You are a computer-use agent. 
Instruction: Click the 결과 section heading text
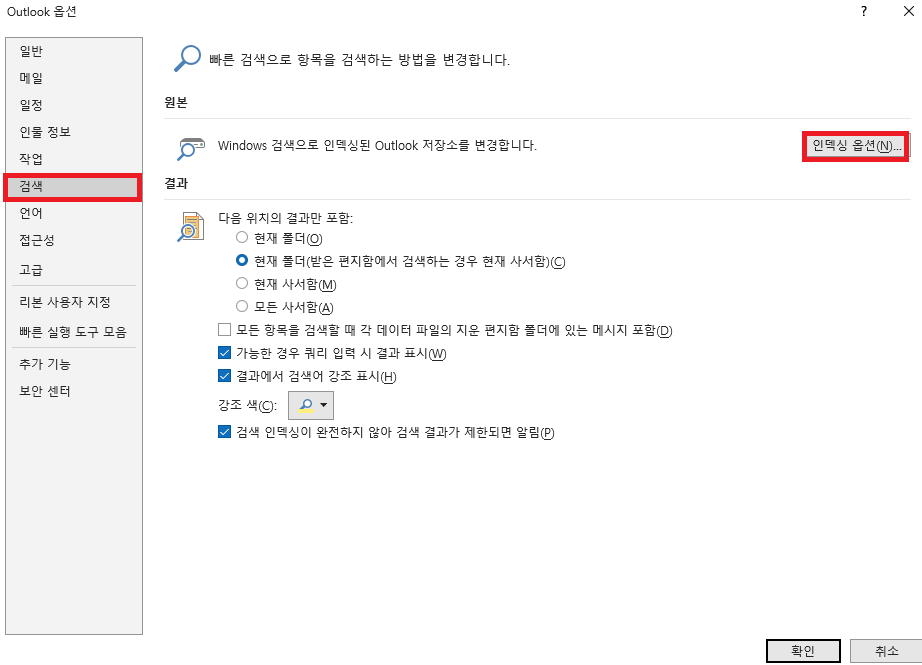(176, 183)
